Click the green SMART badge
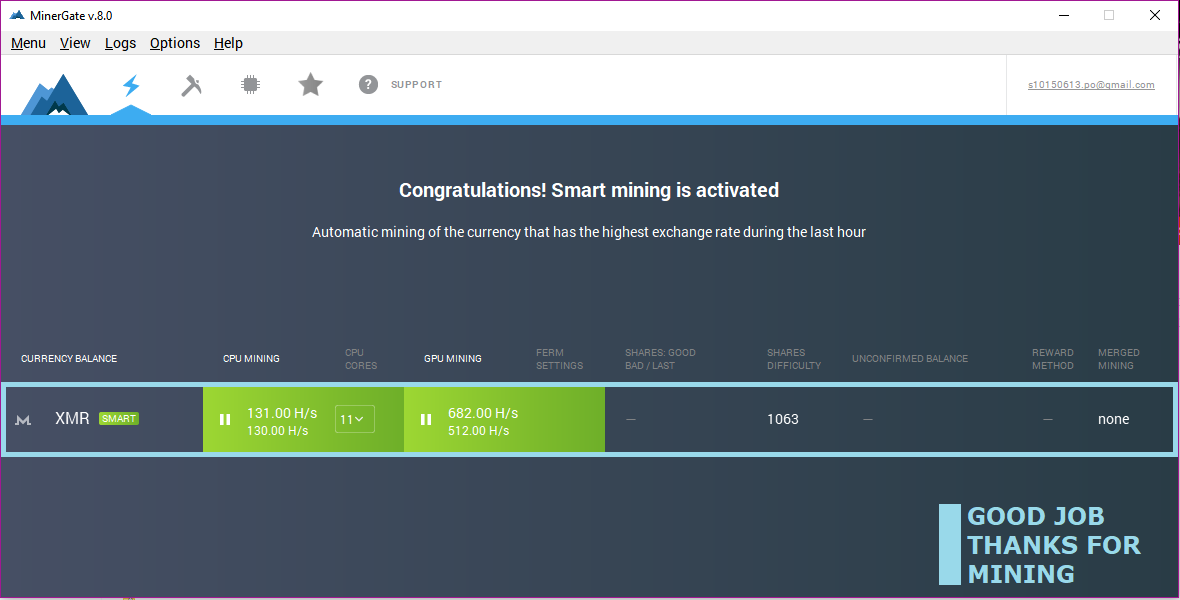This screenshot has height=600, width=1180. pyautogui.click(x=119, y=419)
